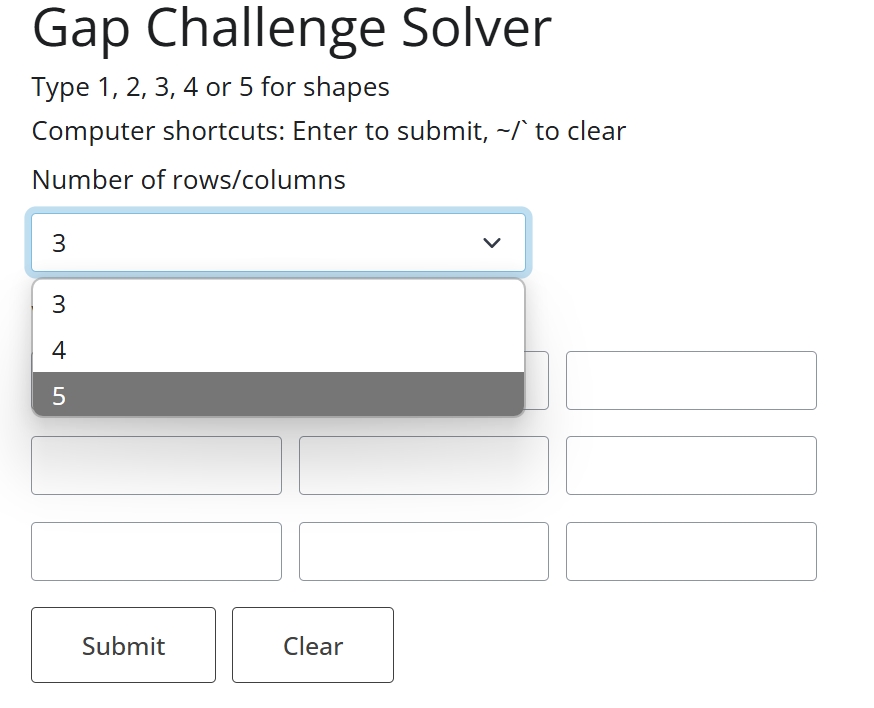Click the center grid input cell
This screenshot has height=708, width=874.
click(423, 465)
